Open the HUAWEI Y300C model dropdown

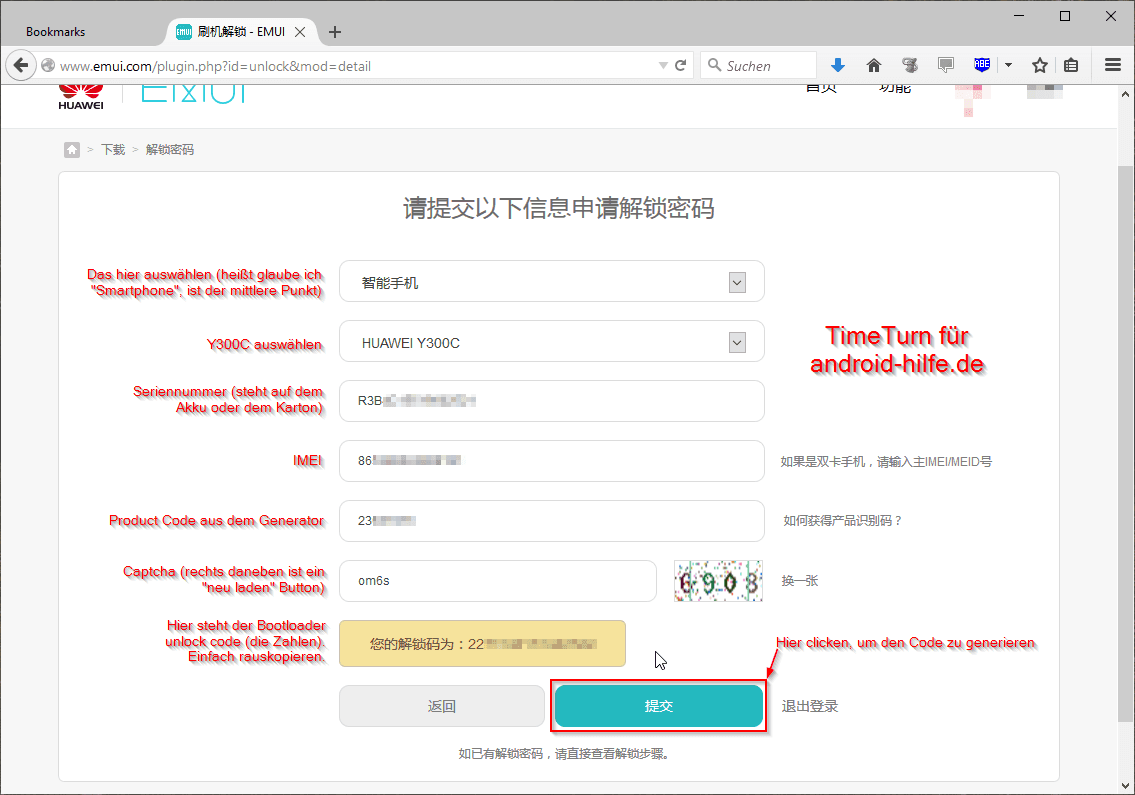[x=552, y=342]
